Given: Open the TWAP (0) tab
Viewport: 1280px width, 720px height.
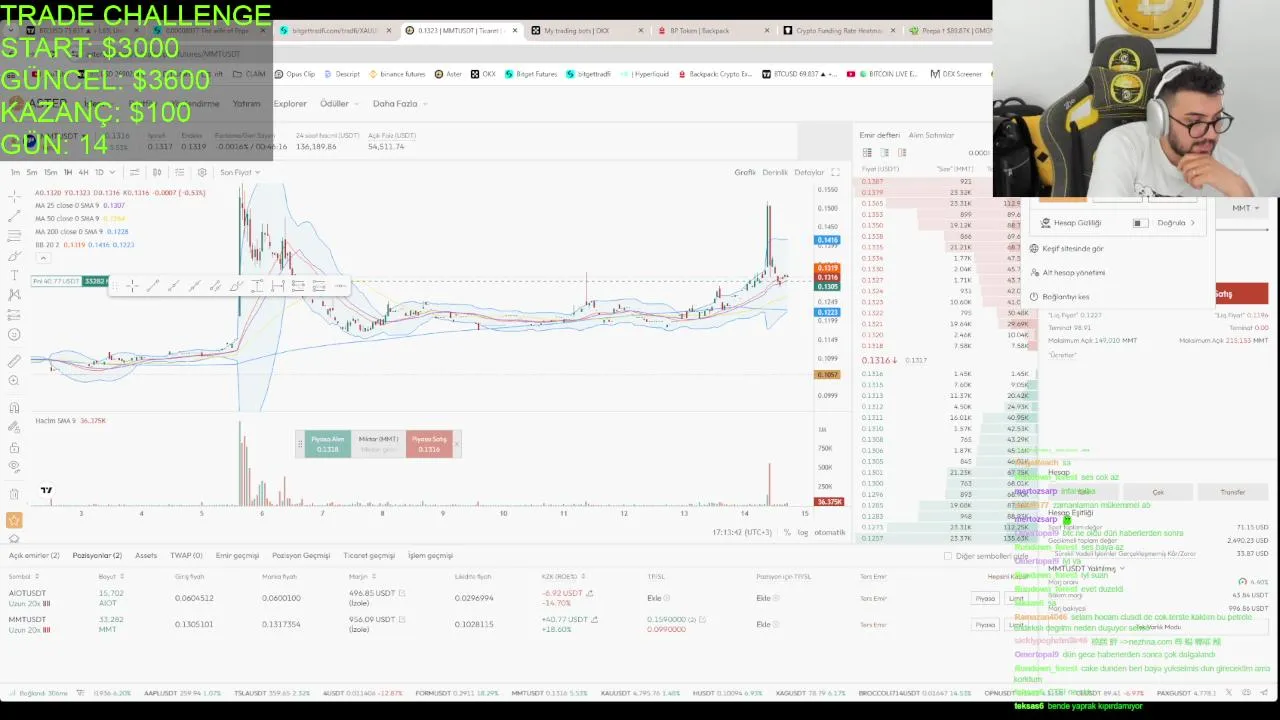Looking at the screenshot, I should tap(186, 555).
